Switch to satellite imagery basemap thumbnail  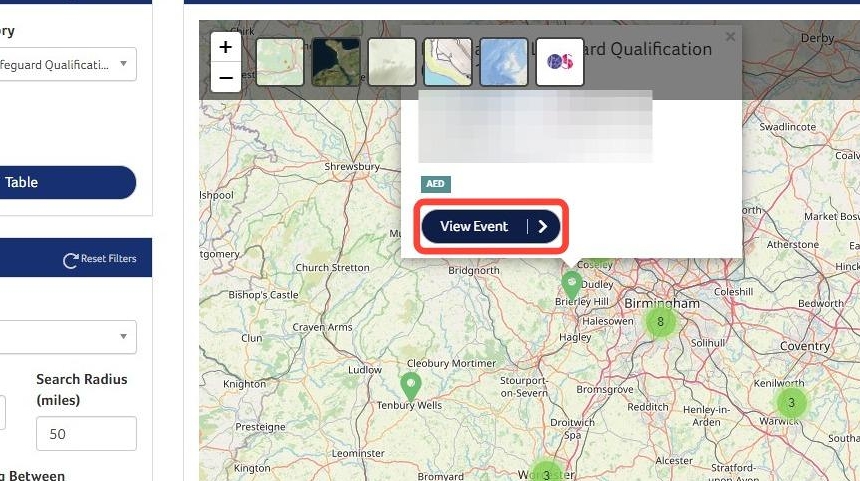336,62
